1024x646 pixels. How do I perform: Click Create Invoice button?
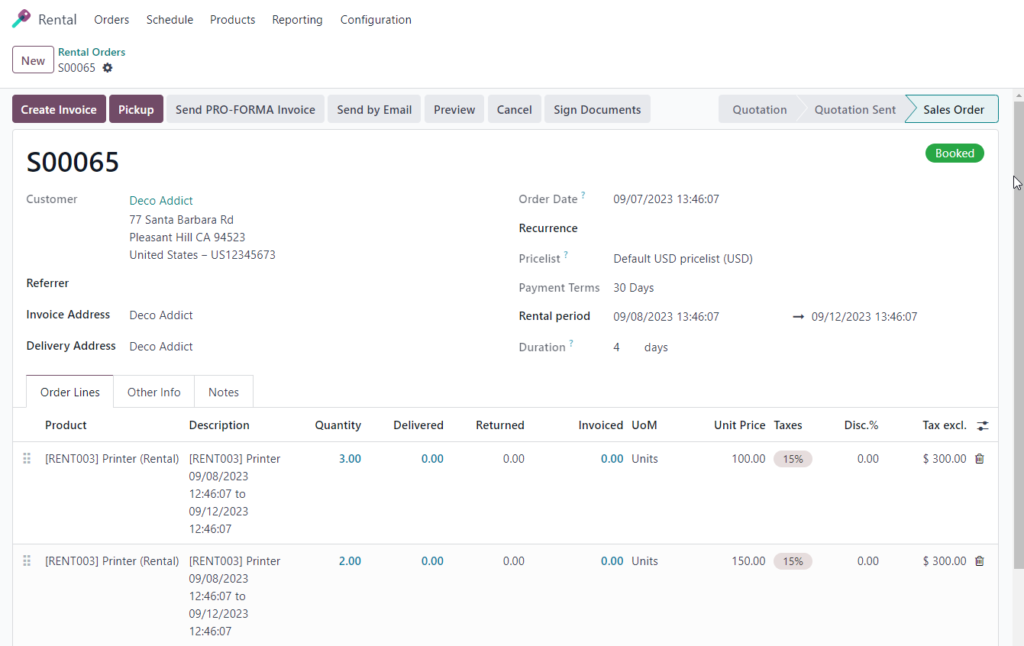[59, 109]
